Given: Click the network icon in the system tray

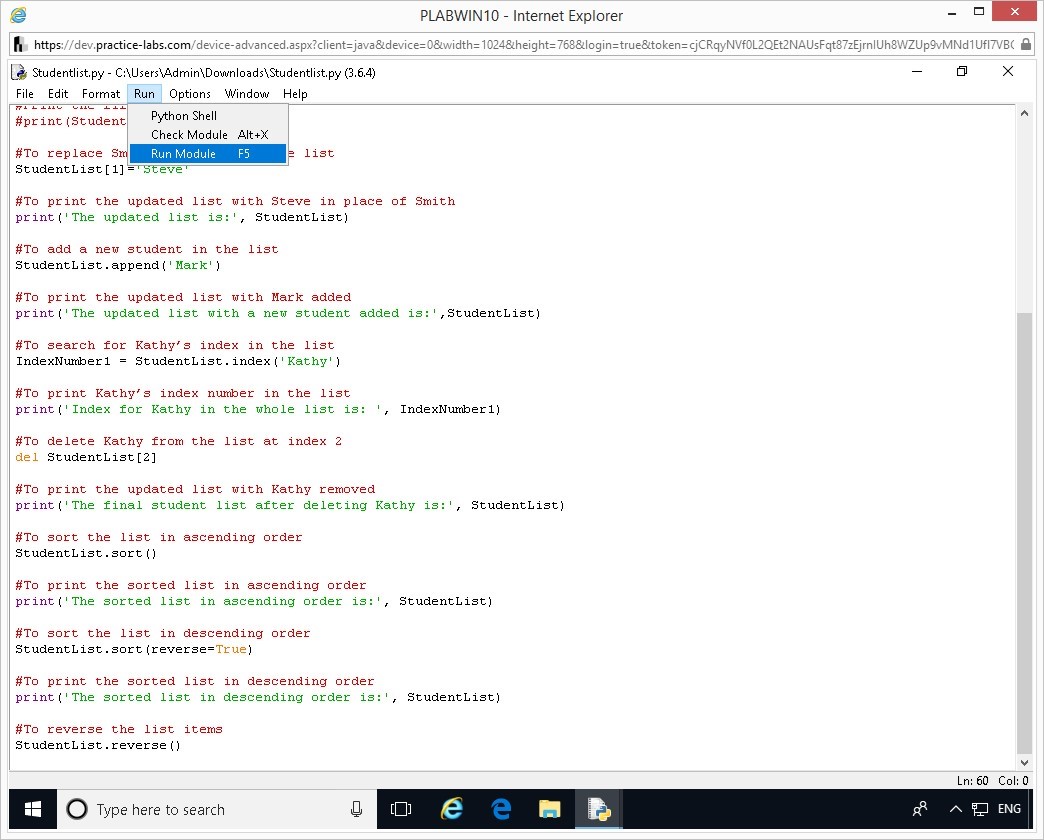Looking at the screenshot, I should click(x=980, y=809).
